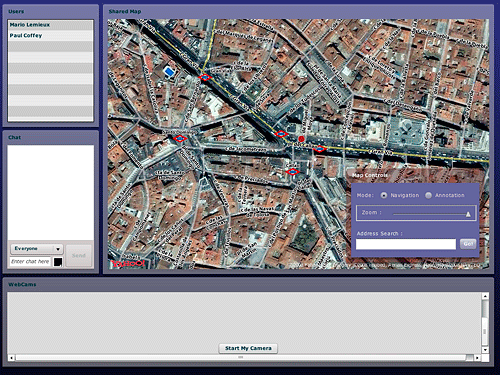Select user Paul Coffey in Users list

[x=51, y=35]
